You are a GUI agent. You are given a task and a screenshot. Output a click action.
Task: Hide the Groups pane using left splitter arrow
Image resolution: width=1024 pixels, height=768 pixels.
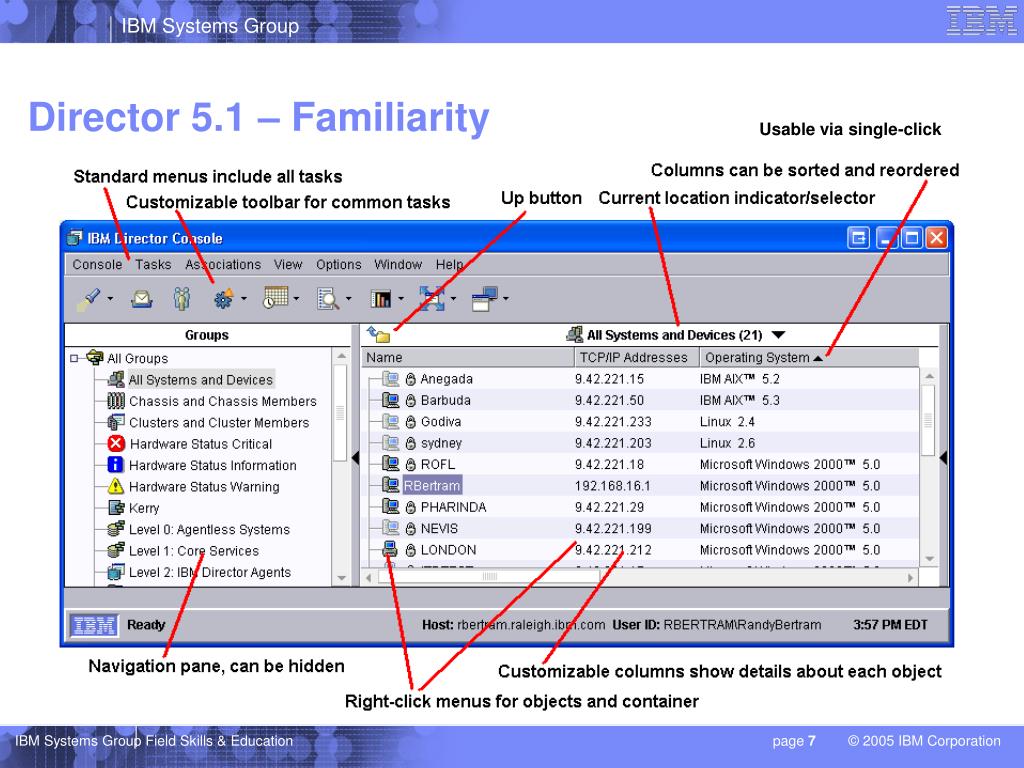[x=355, y=458]
